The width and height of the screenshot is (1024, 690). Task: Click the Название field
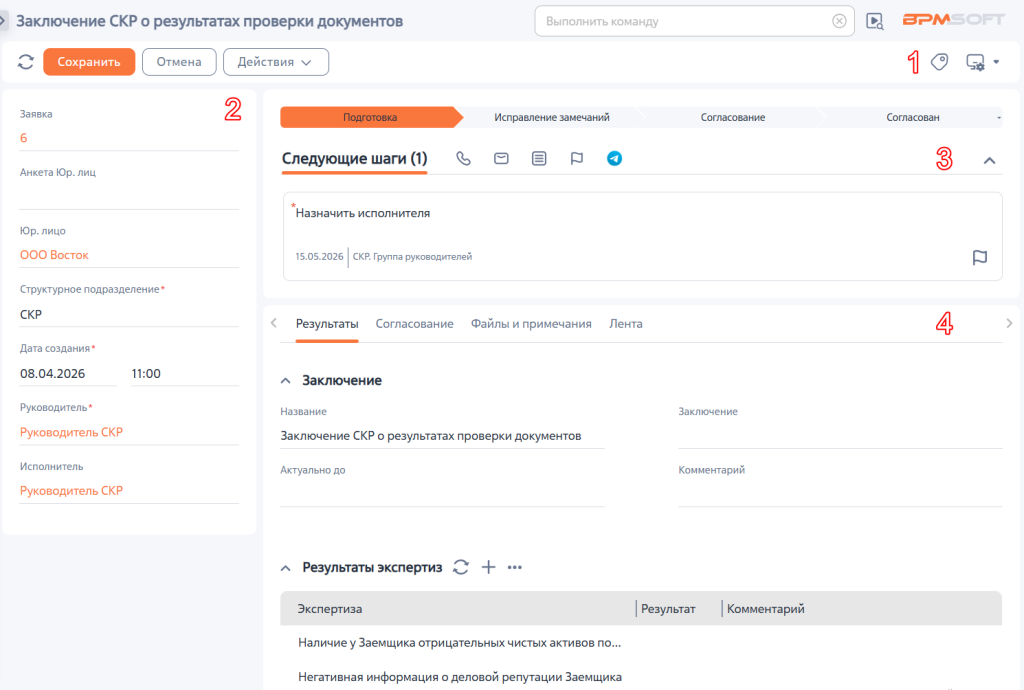tap(442, 436)
